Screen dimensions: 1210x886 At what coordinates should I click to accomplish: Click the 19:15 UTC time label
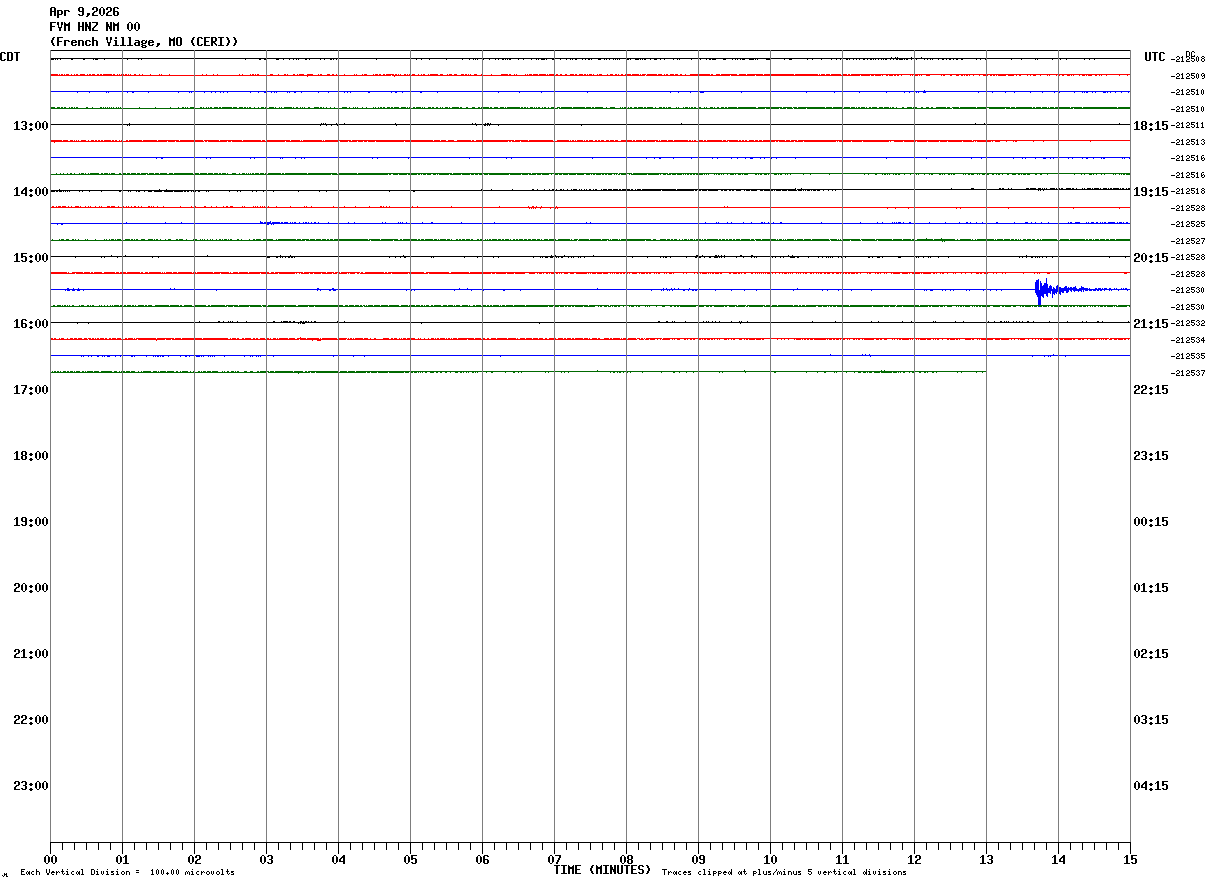[x=1151, y=191]
